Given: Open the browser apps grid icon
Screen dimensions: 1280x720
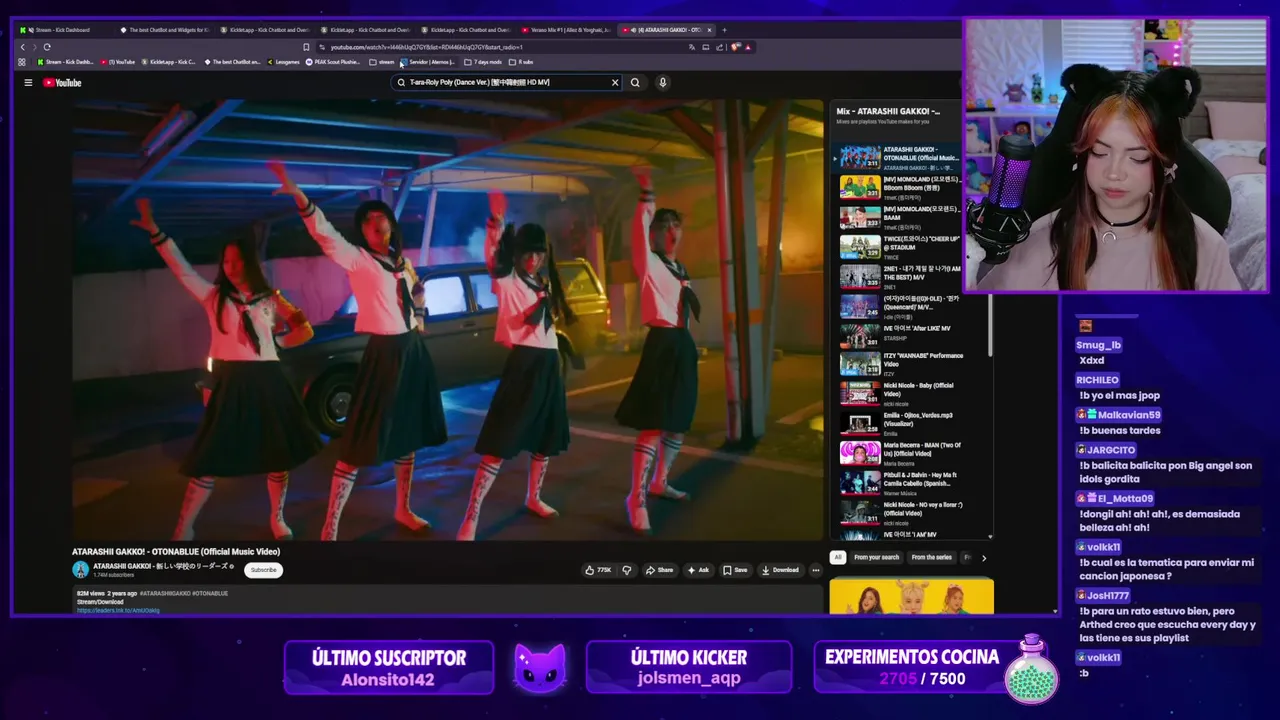Looking at the screenshot, I should [22, 62].
